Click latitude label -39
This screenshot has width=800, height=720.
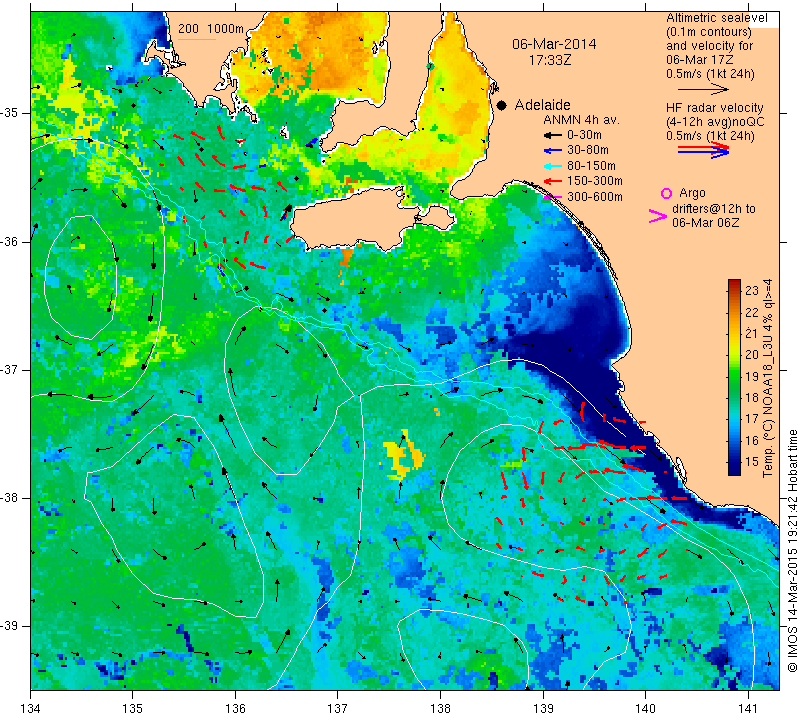11,626
